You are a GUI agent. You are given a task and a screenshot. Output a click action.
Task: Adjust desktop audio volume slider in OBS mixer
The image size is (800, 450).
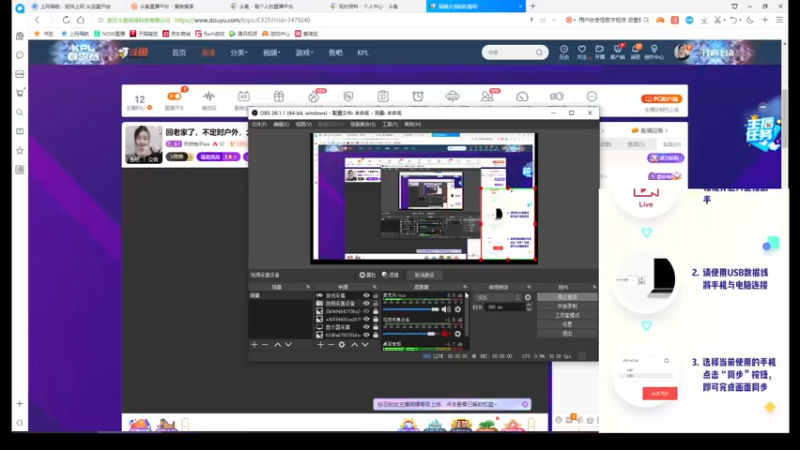[411, 309]
